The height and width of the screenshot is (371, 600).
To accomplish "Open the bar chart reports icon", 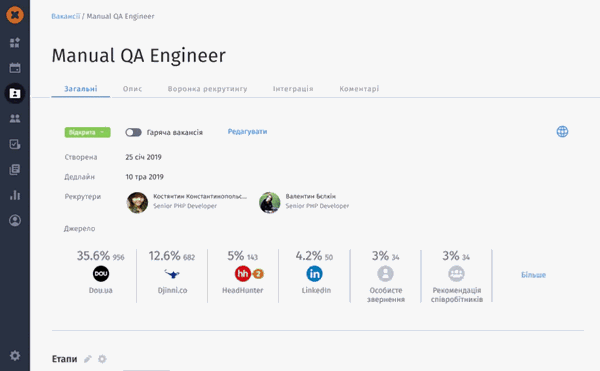I will (15, 195).
